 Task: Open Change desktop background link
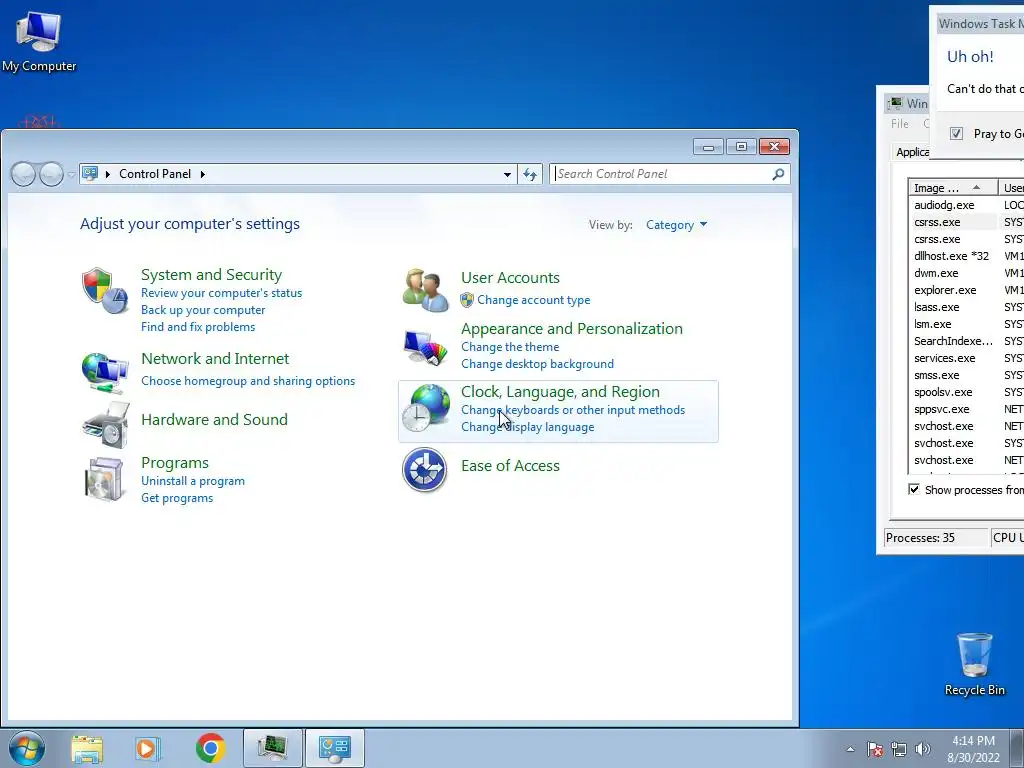pyautogui.click(x=537, y=364)
